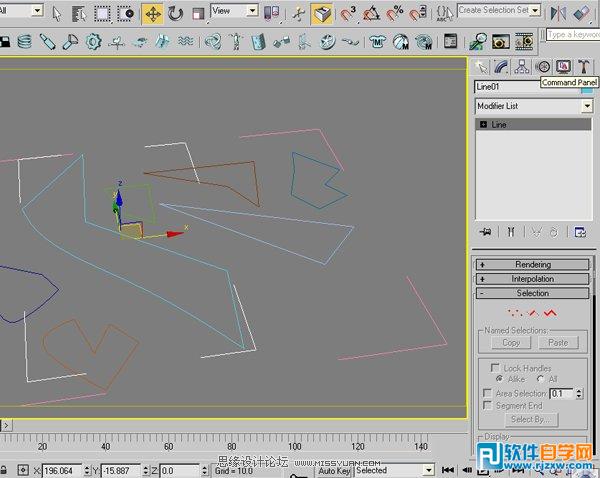Click the camera preview animation icon

[x=501, y=42]
